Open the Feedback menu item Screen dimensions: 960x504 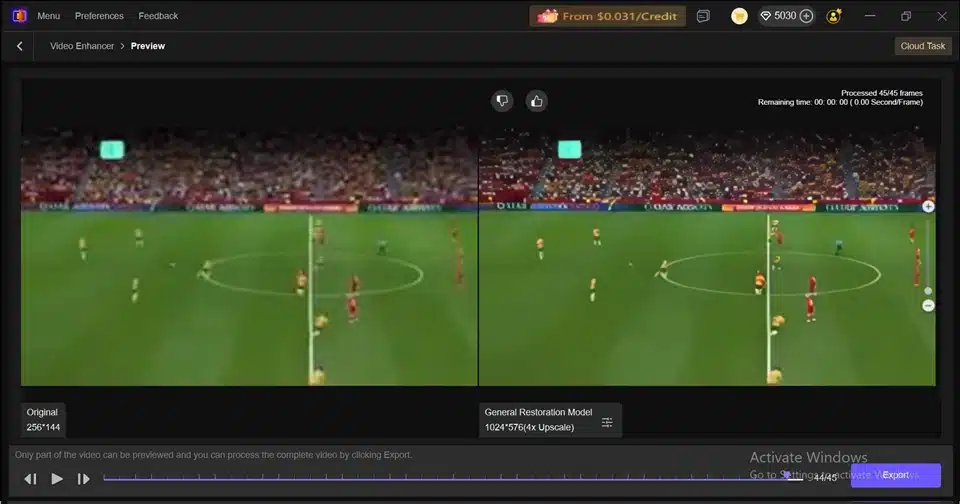(158, 16)
